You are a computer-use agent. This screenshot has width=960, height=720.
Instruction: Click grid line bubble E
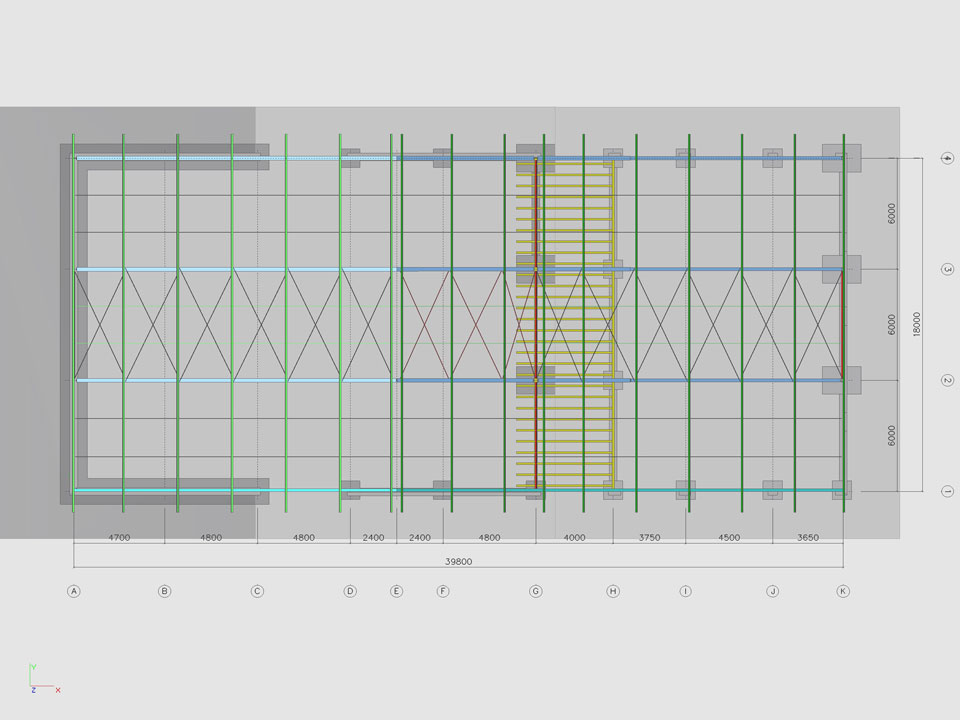coord(397,591)
